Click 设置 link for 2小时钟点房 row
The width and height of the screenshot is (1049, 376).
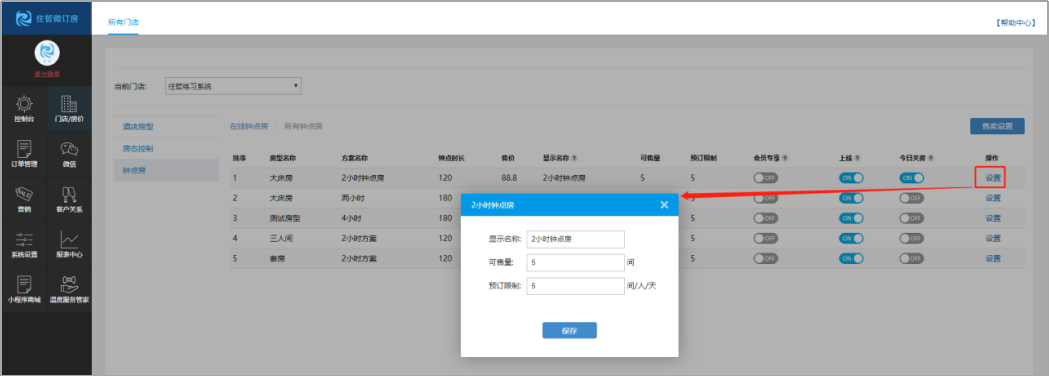point(993,178)
